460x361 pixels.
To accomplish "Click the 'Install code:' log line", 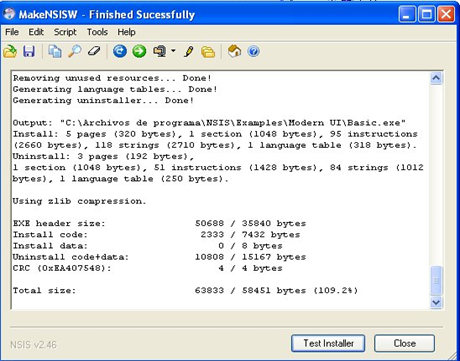I will pyautogui.click(x=156, y=235).
